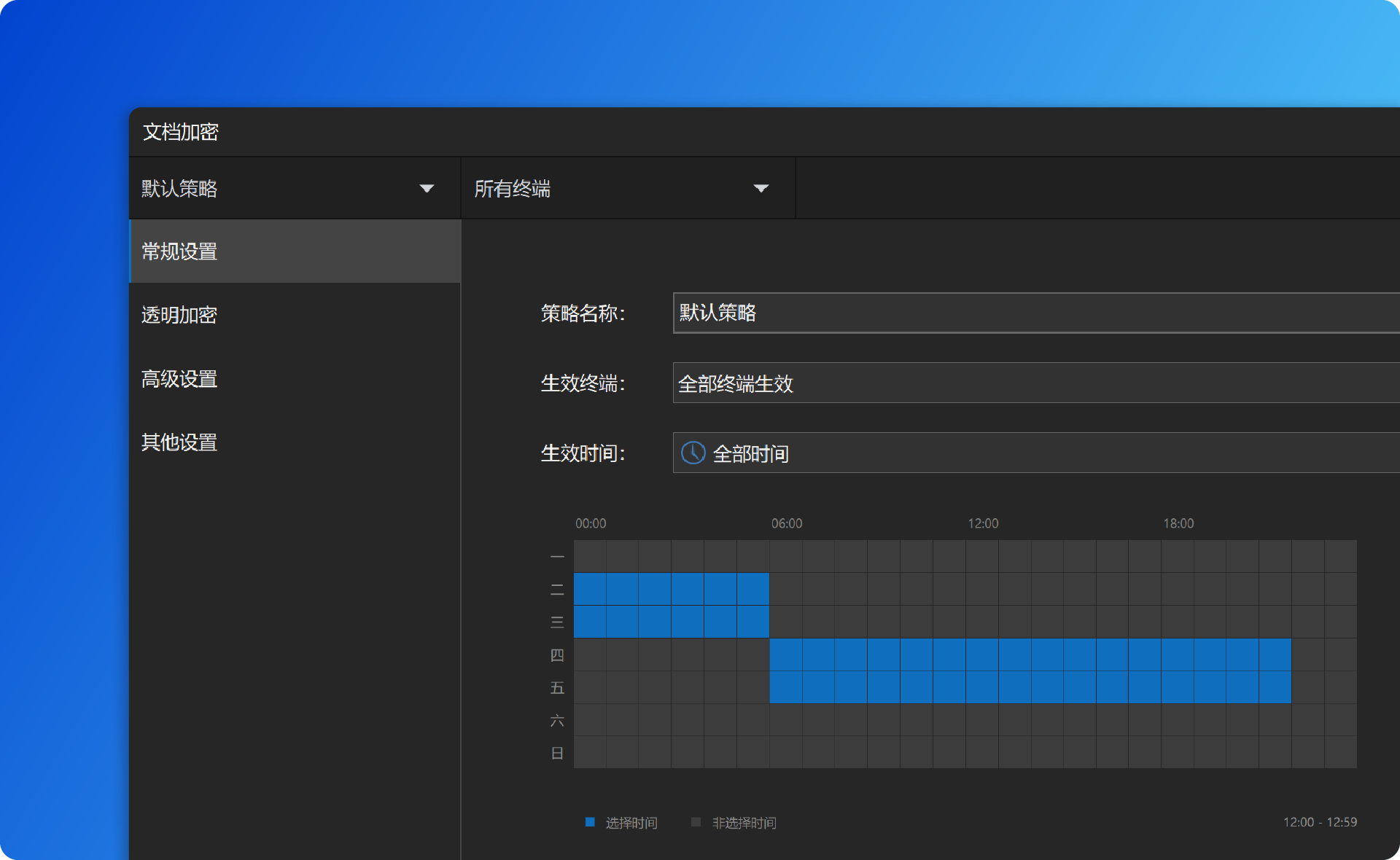Click the 选择时间 blue legend swatch
1400x860 pixels.
coord(590,822)
